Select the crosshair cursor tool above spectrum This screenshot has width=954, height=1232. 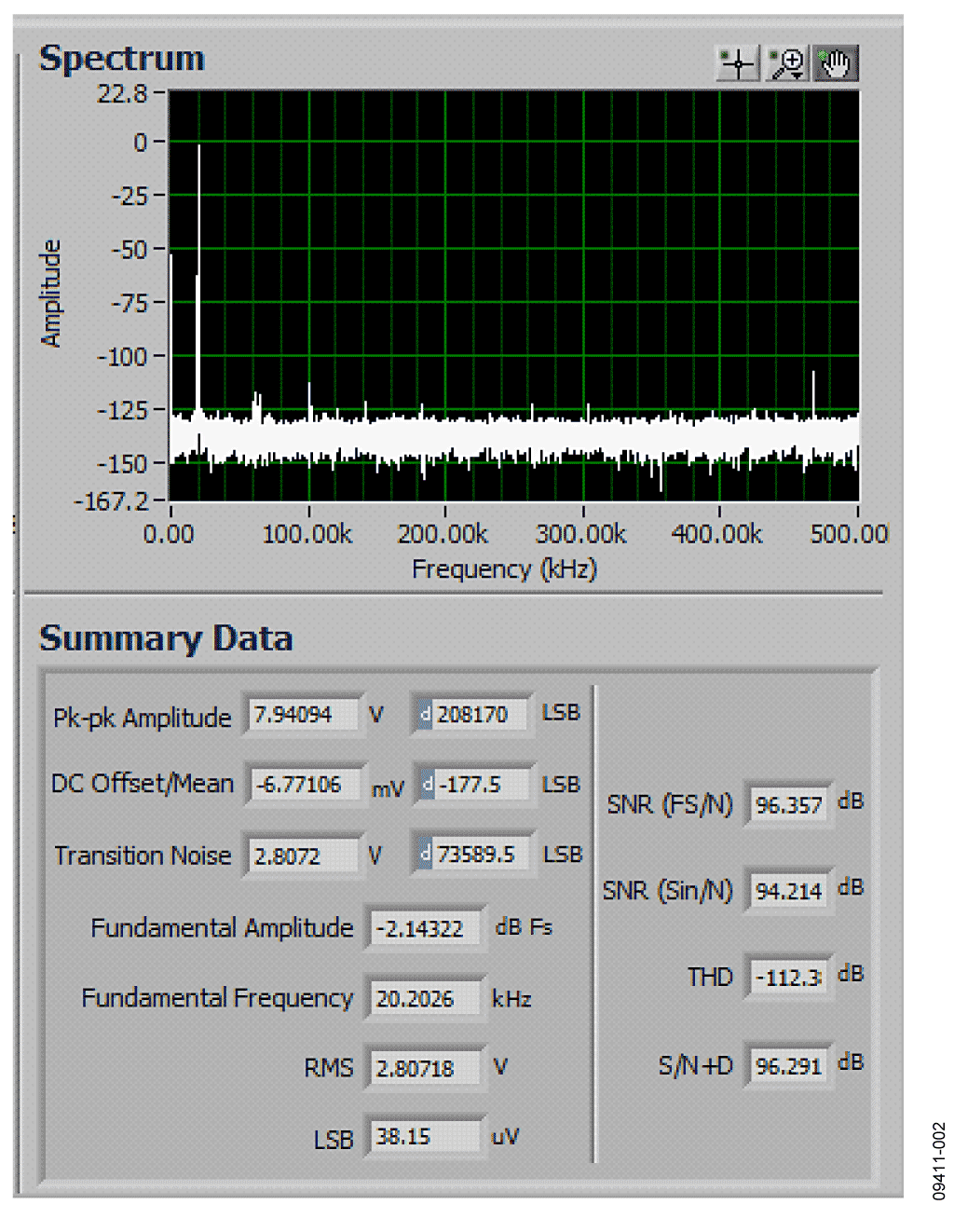738,63
